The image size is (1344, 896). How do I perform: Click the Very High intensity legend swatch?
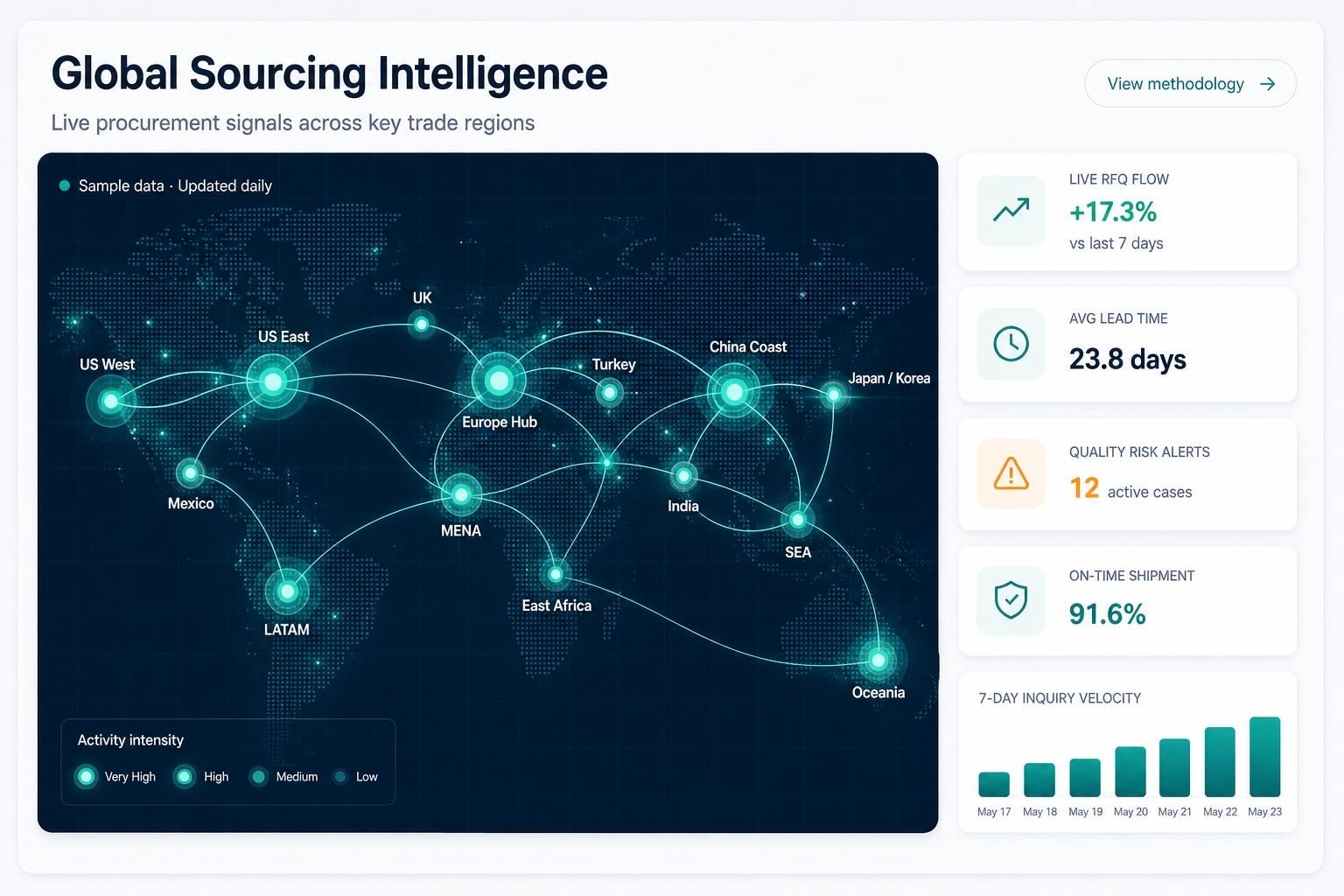[86, 776]
